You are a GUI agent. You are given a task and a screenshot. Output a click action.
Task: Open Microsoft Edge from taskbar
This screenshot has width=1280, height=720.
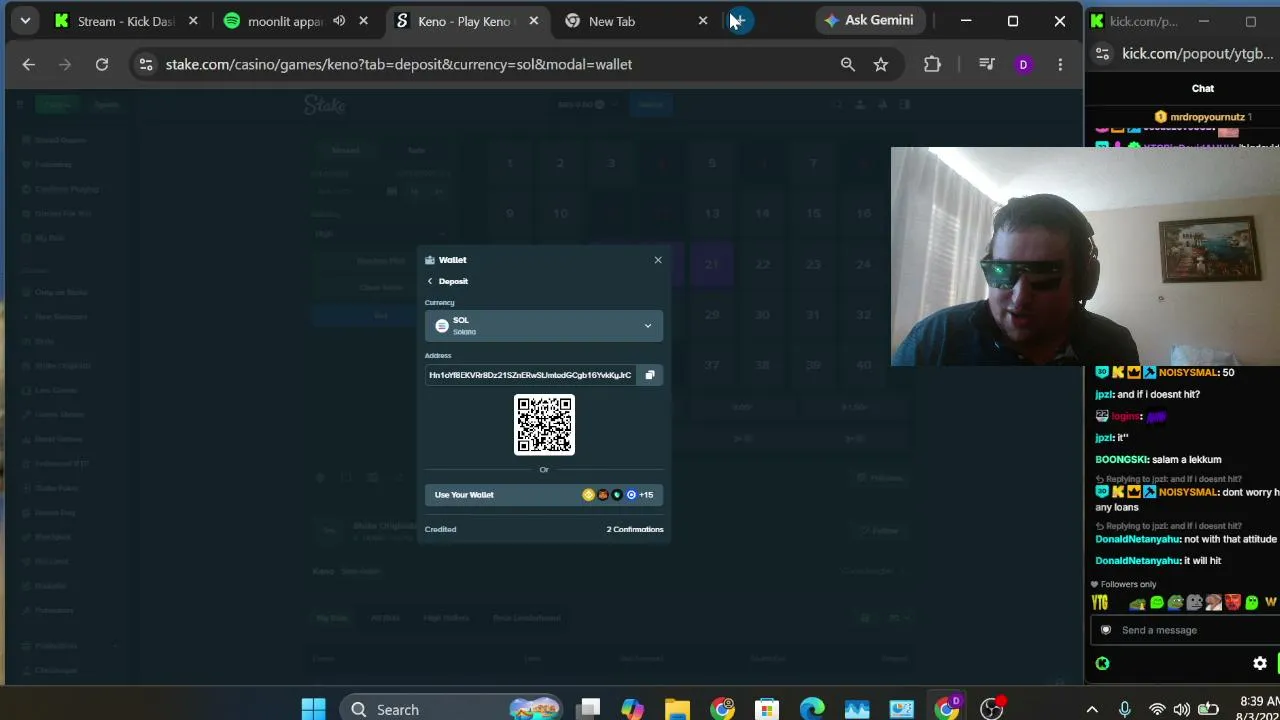812,709
